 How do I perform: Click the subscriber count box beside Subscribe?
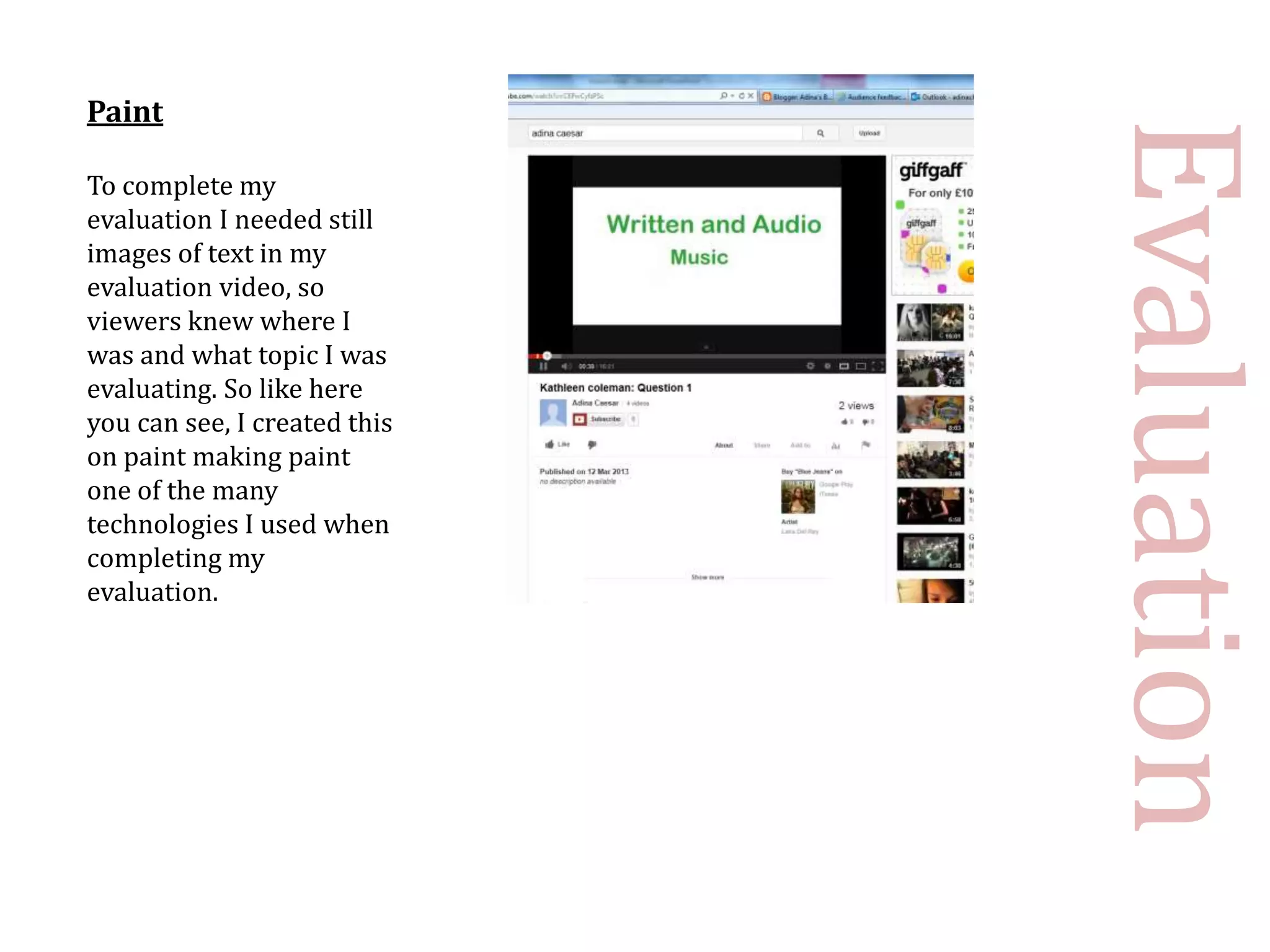tap(633, 420)
